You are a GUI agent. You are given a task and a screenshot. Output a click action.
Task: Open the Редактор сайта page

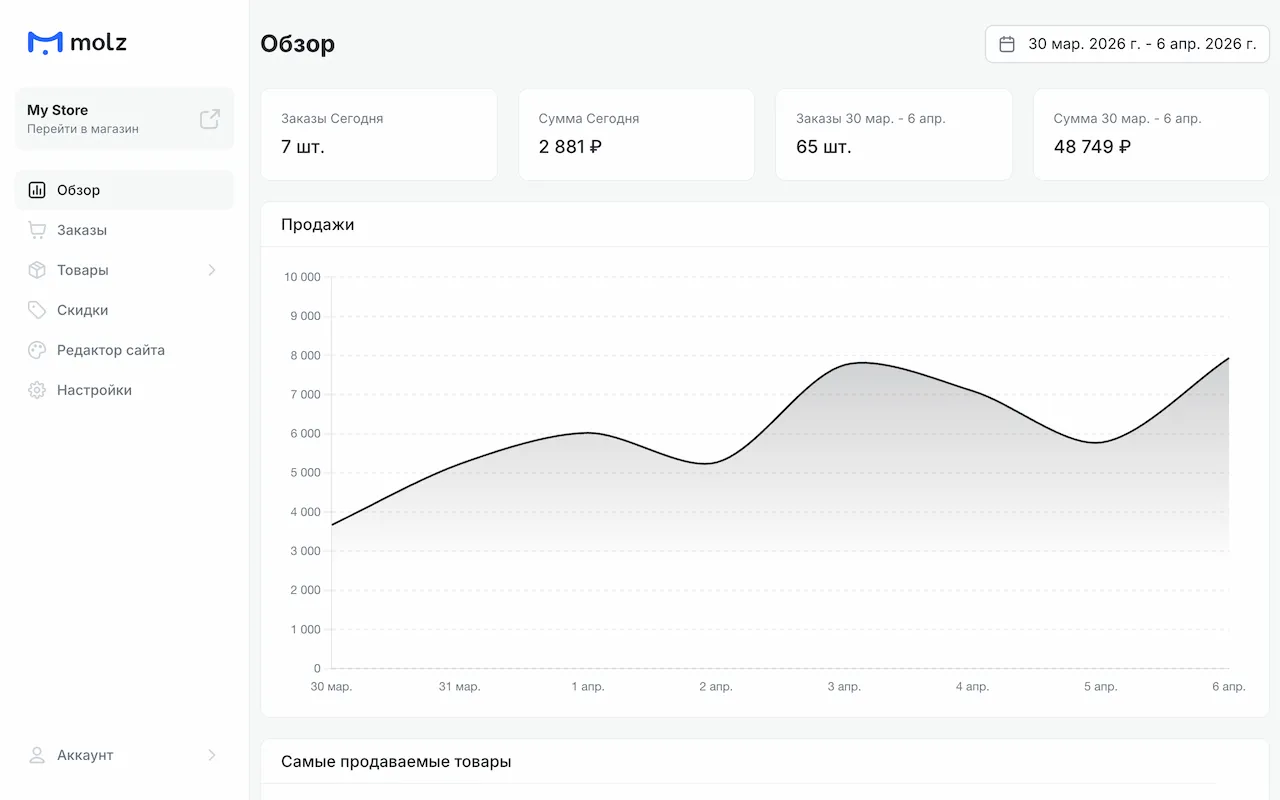110,350
